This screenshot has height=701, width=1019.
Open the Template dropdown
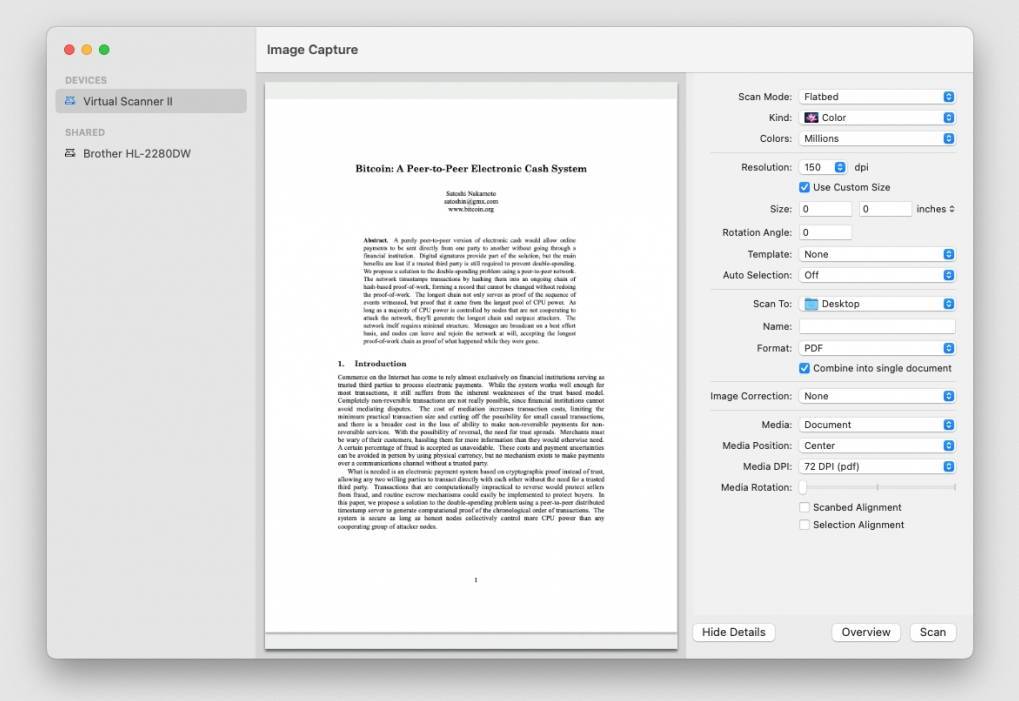point(877,254)
